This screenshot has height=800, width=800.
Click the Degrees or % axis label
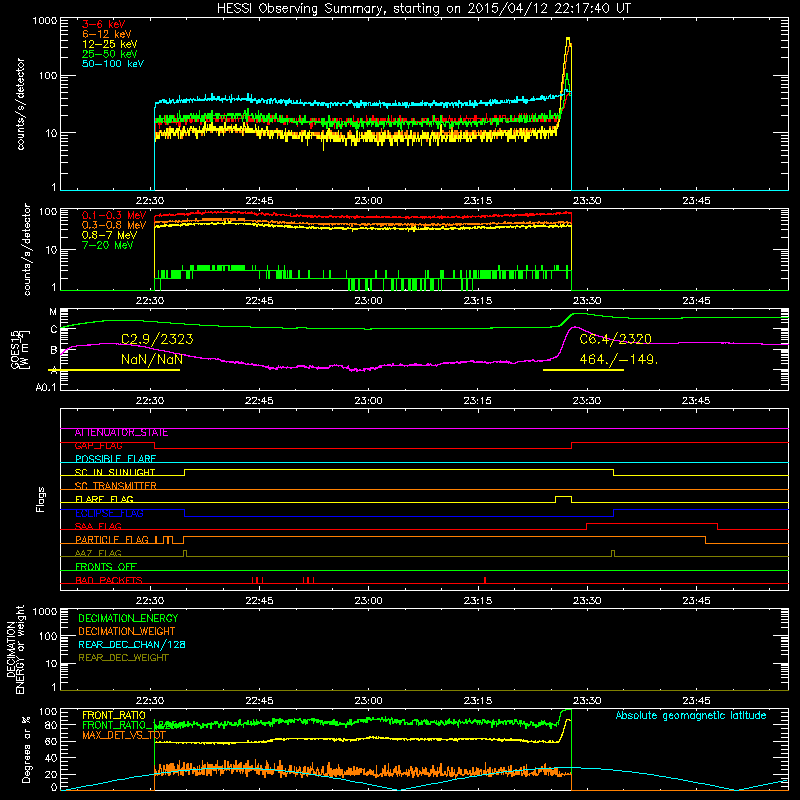(26, 749)
